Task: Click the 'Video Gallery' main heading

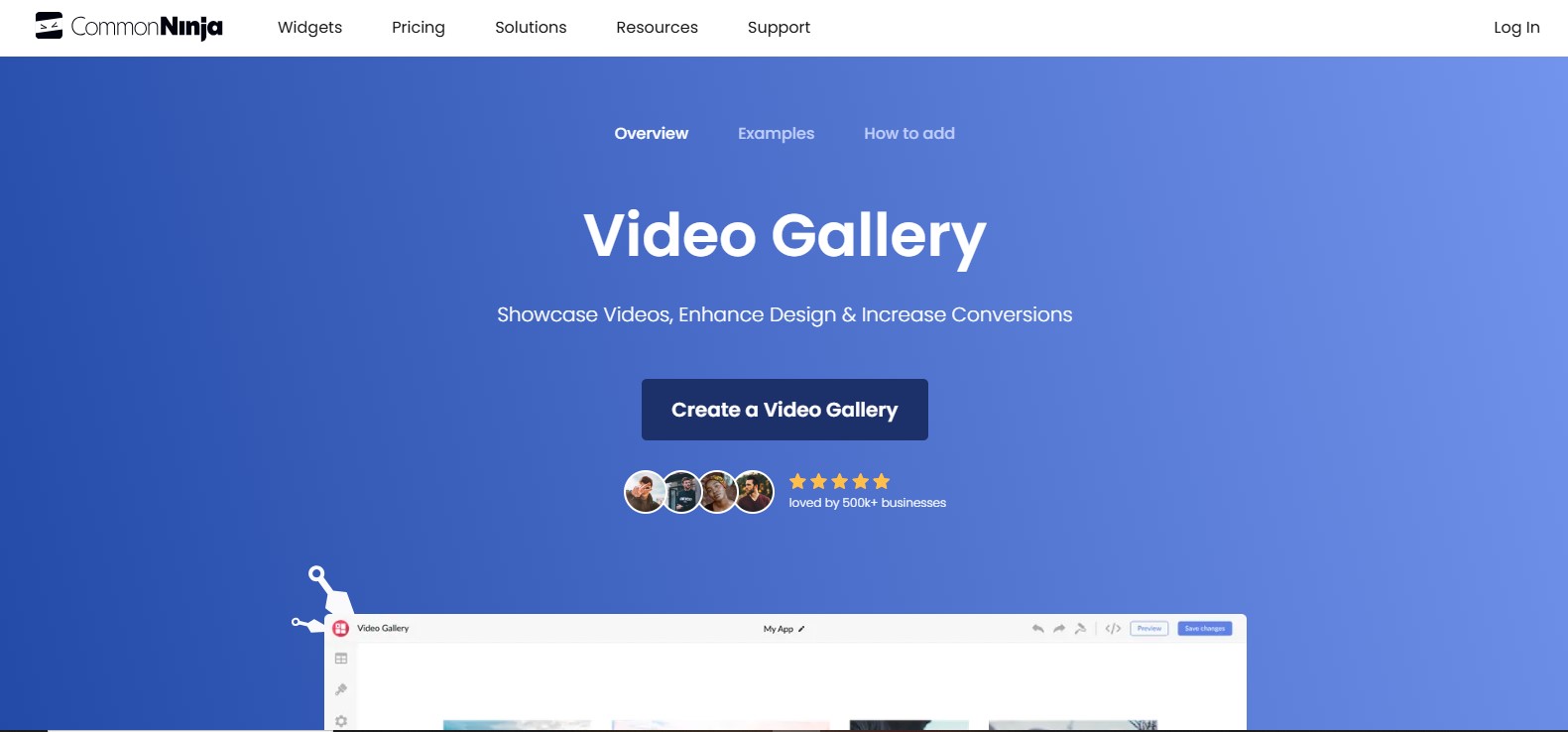Action: coord(784,236)
